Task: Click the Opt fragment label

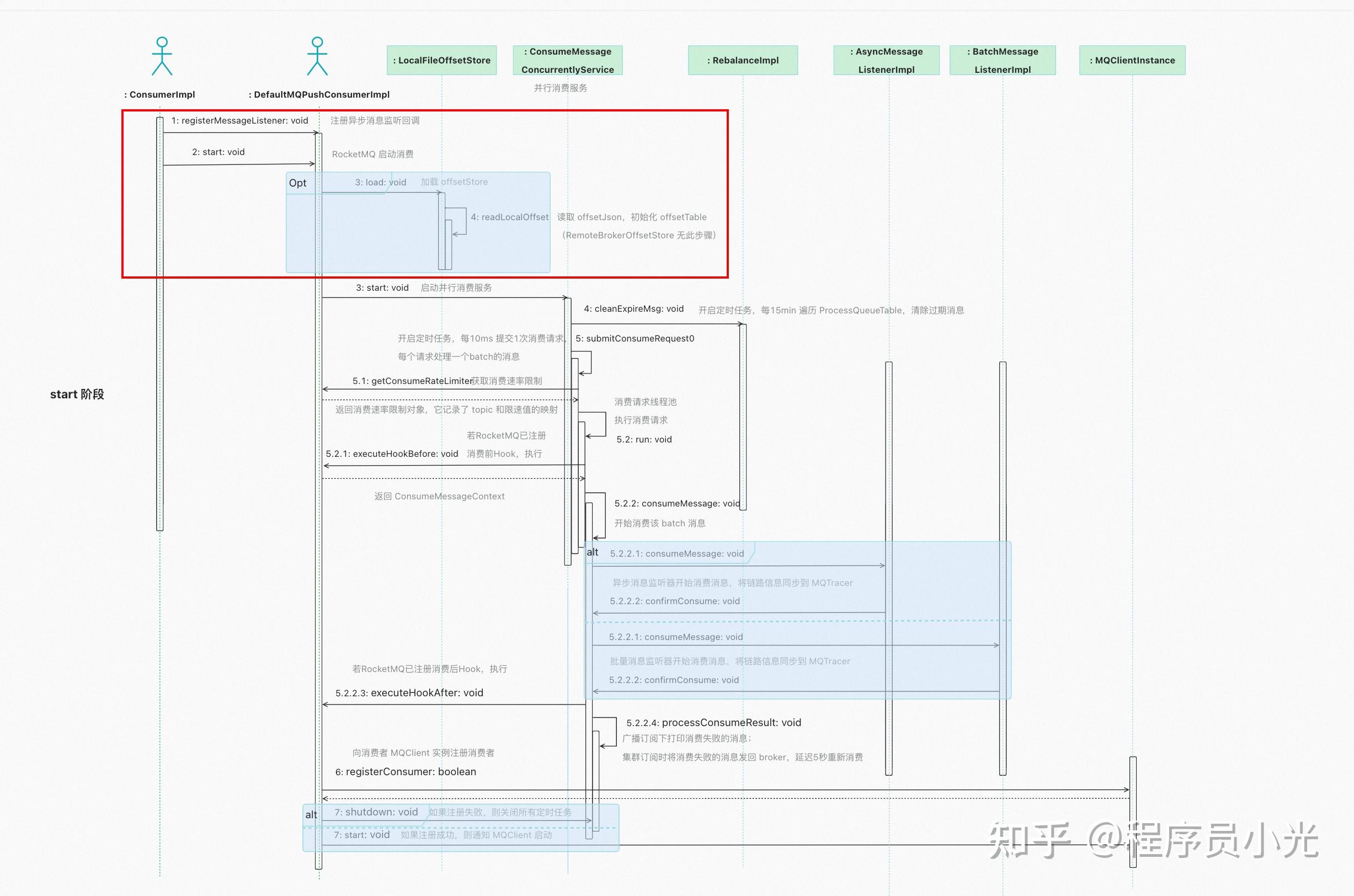Action: point(297,183)
